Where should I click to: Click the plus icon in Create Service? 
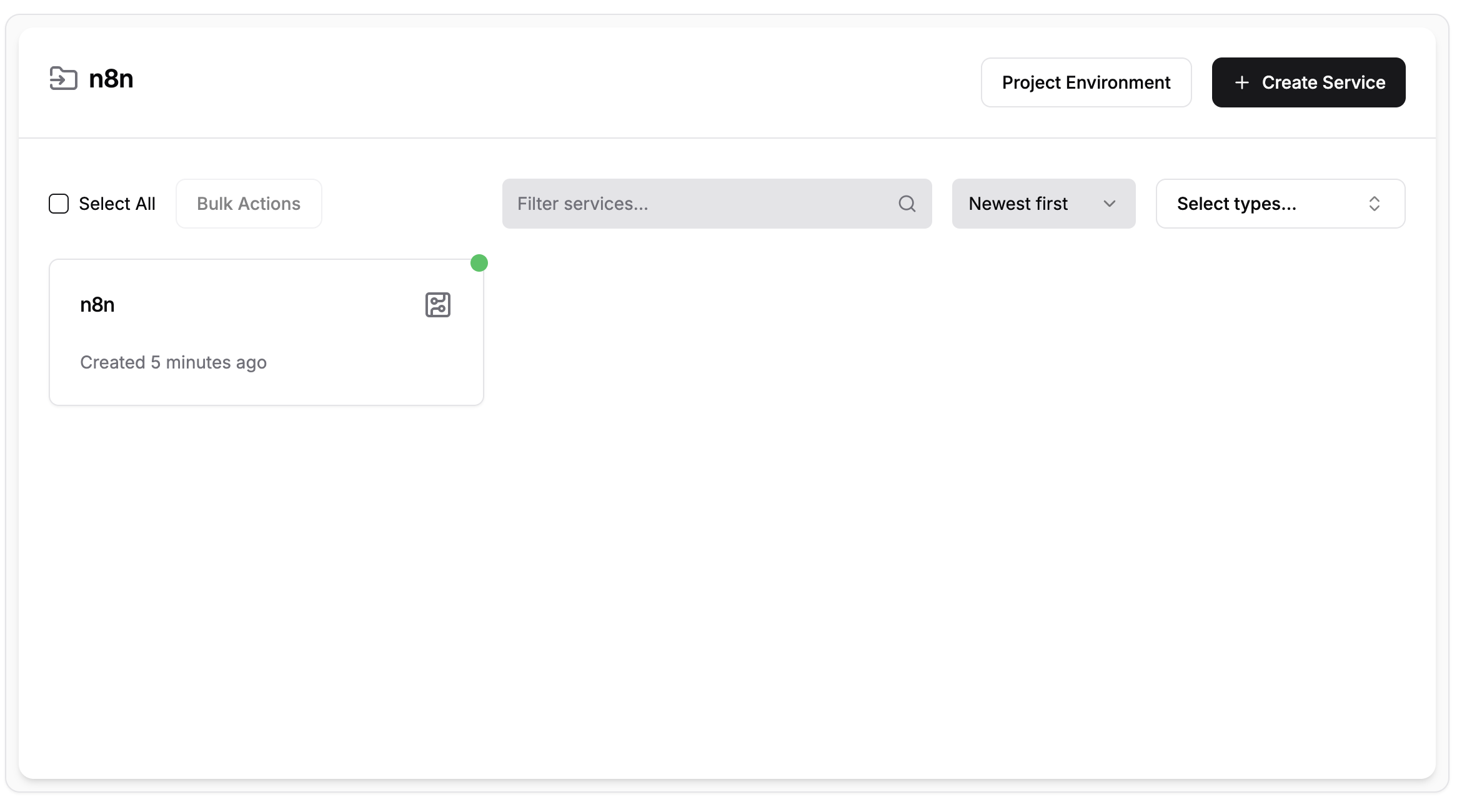coord(1242,82)
